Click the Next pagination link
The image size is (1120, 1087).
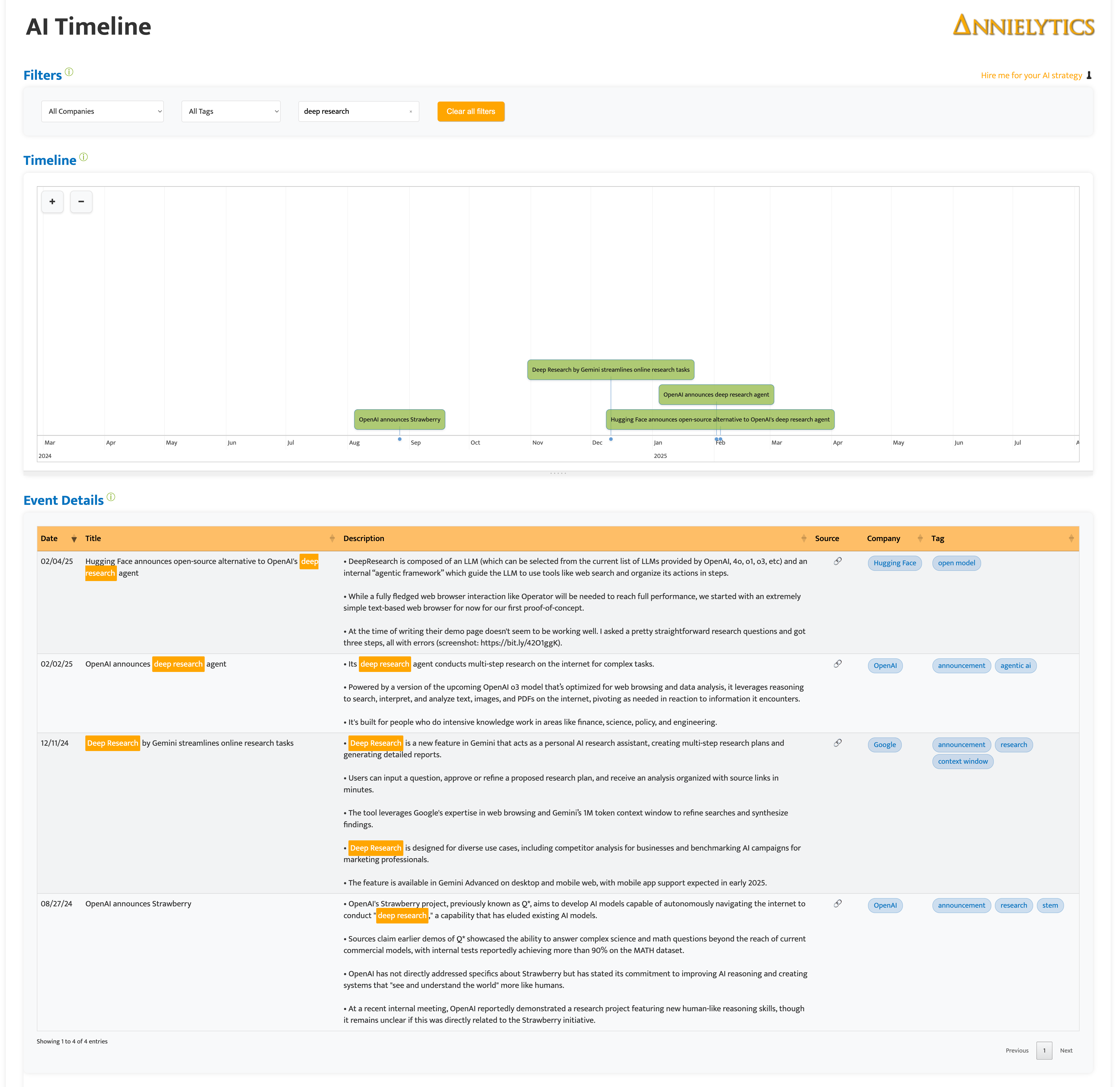click(1066, 1050)
